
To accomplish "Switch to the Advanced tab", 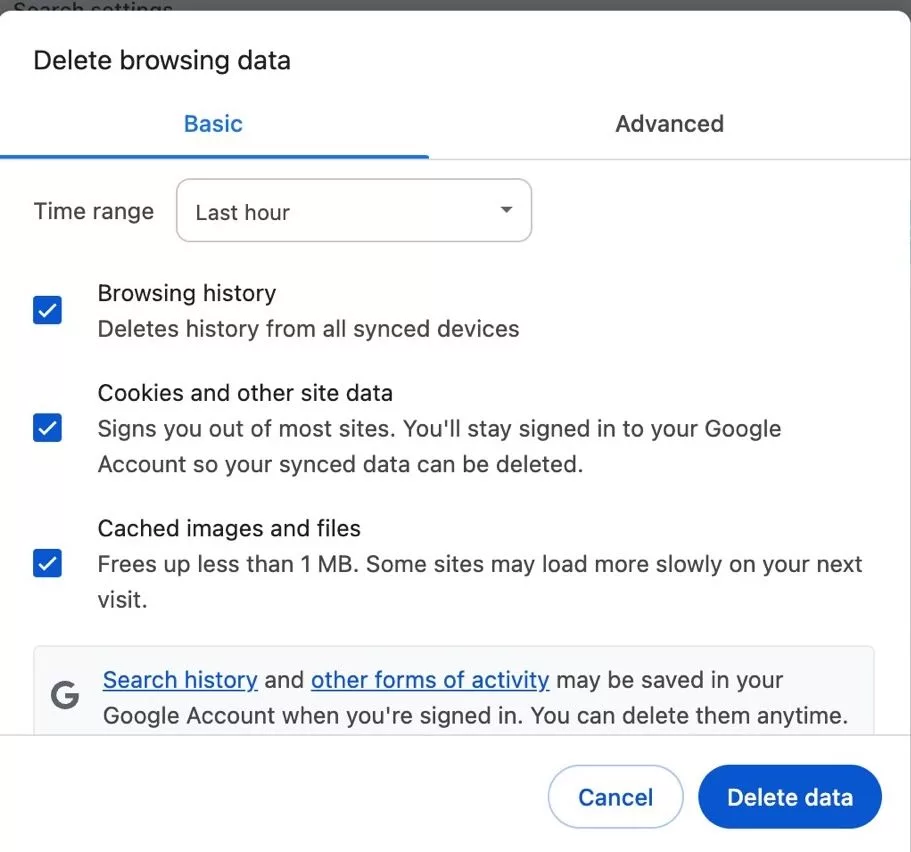I will tap(669, 124).
